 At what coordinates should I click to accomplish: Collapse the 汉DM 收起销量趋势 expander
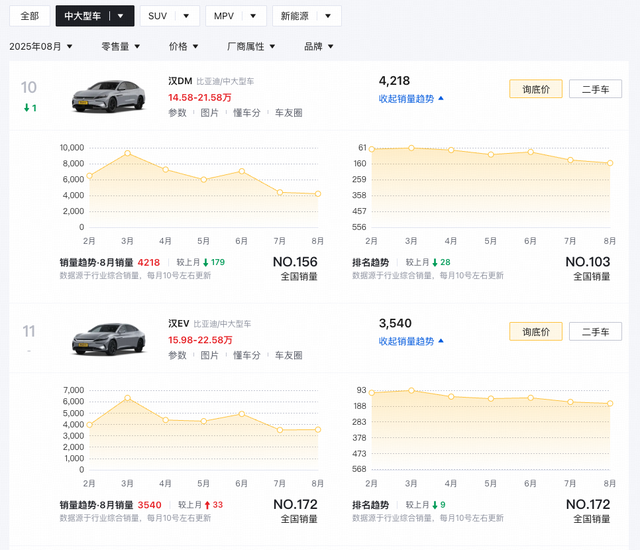(x=411, y=99)
